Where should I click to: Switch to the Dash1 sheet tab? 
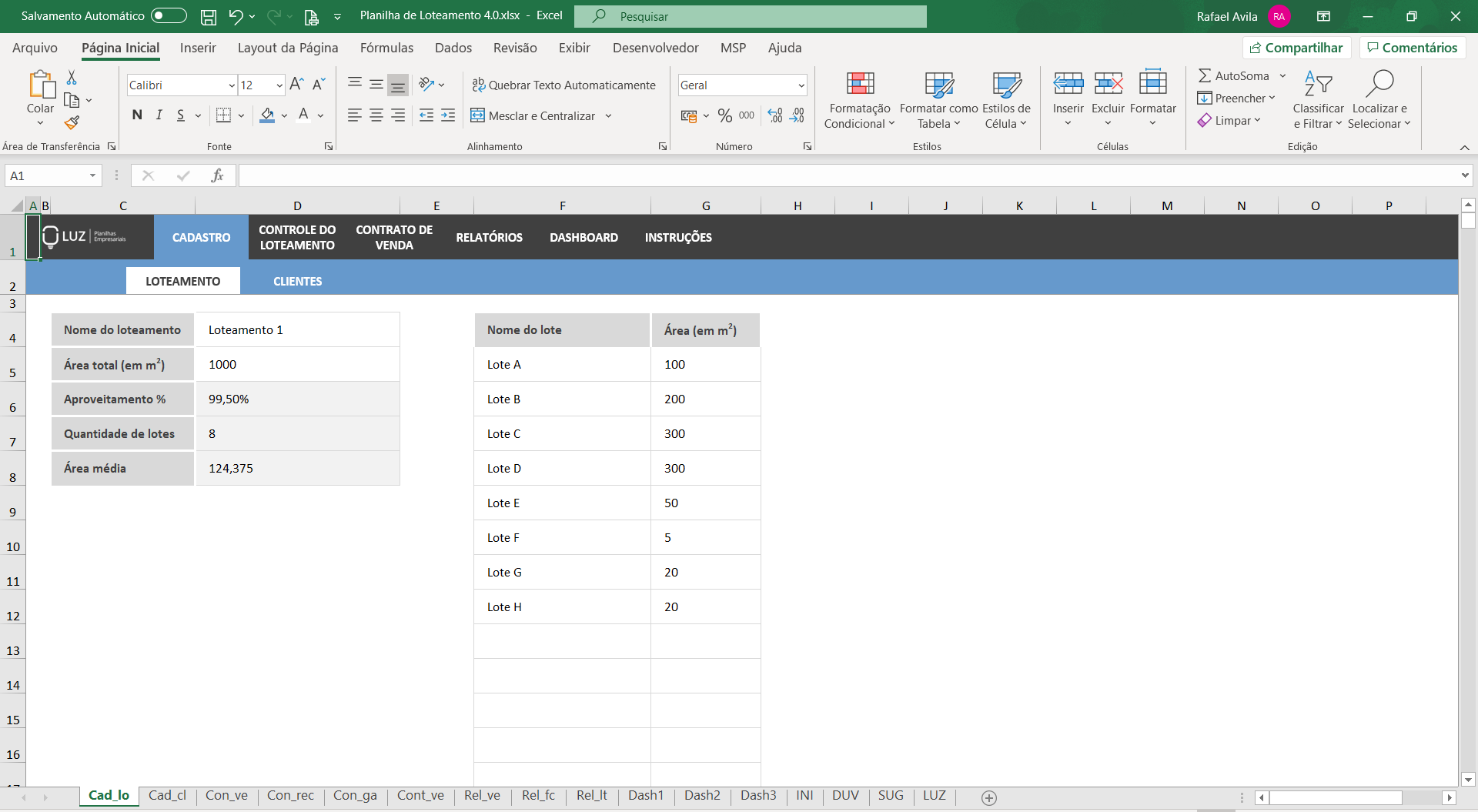645,795
